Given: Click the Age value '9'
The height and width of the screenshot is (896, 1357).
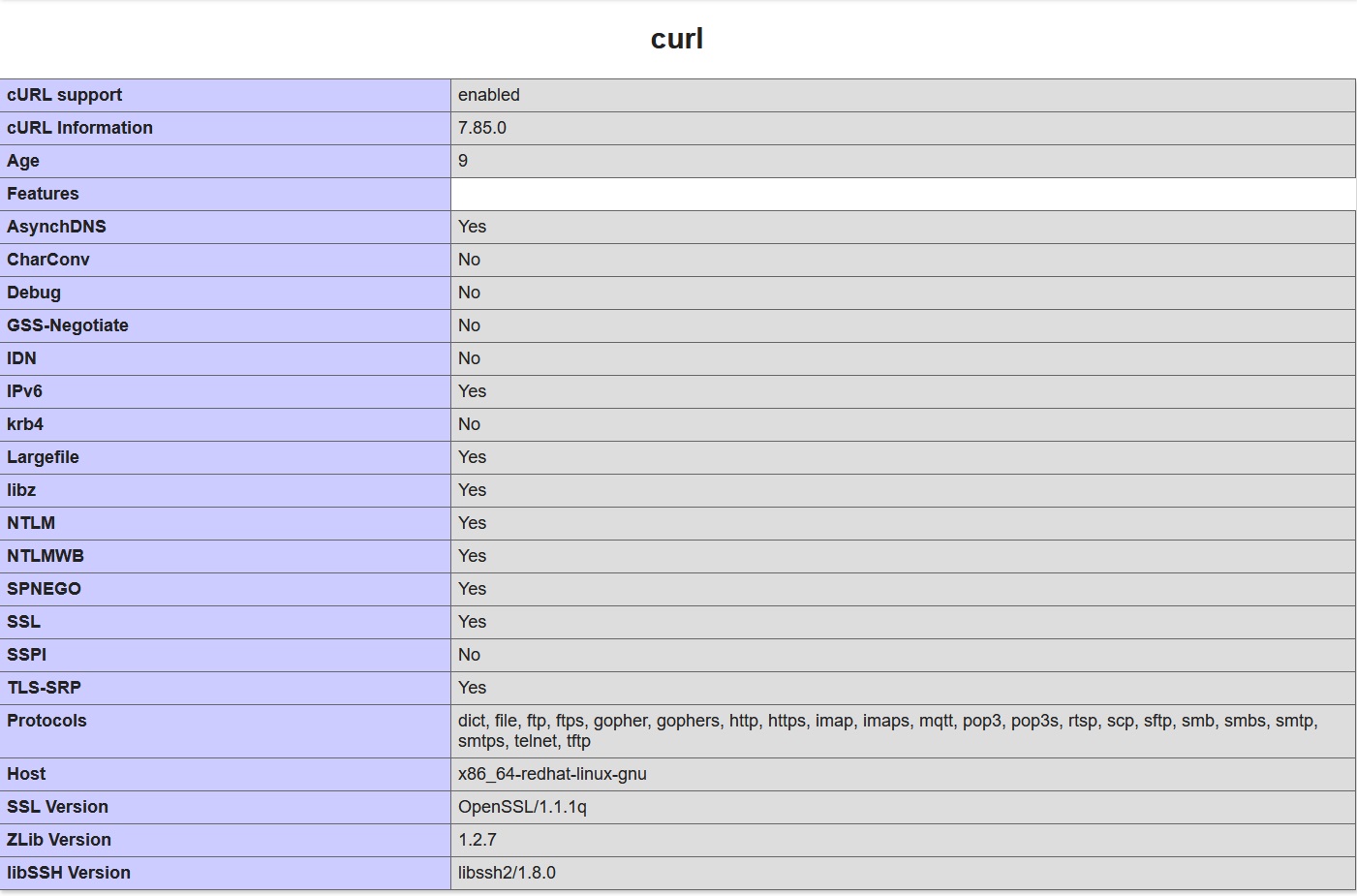Looking at the screenshot, I should coord(463,161).
